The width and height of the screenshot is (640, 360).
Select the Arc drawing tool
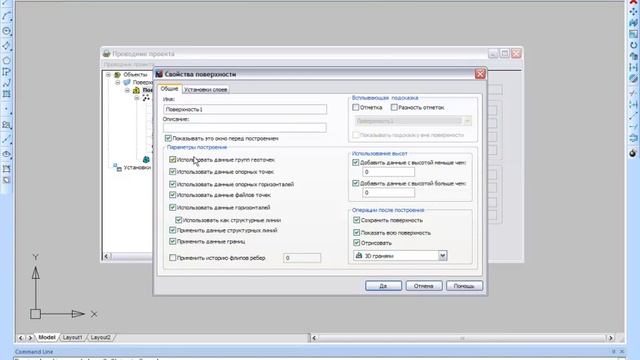pyautogui.click(x=6, y=16)
